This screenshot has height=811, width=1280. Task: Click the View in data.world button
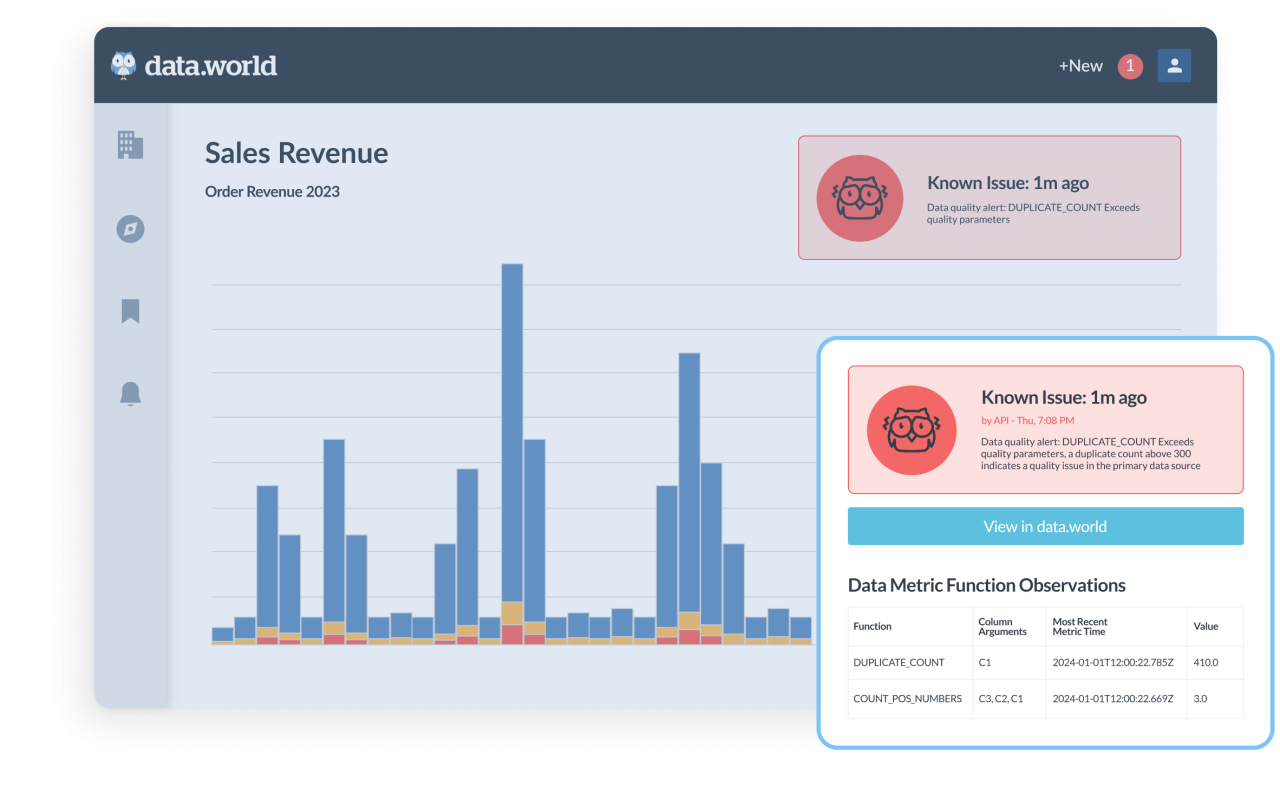click(1045, 526)
